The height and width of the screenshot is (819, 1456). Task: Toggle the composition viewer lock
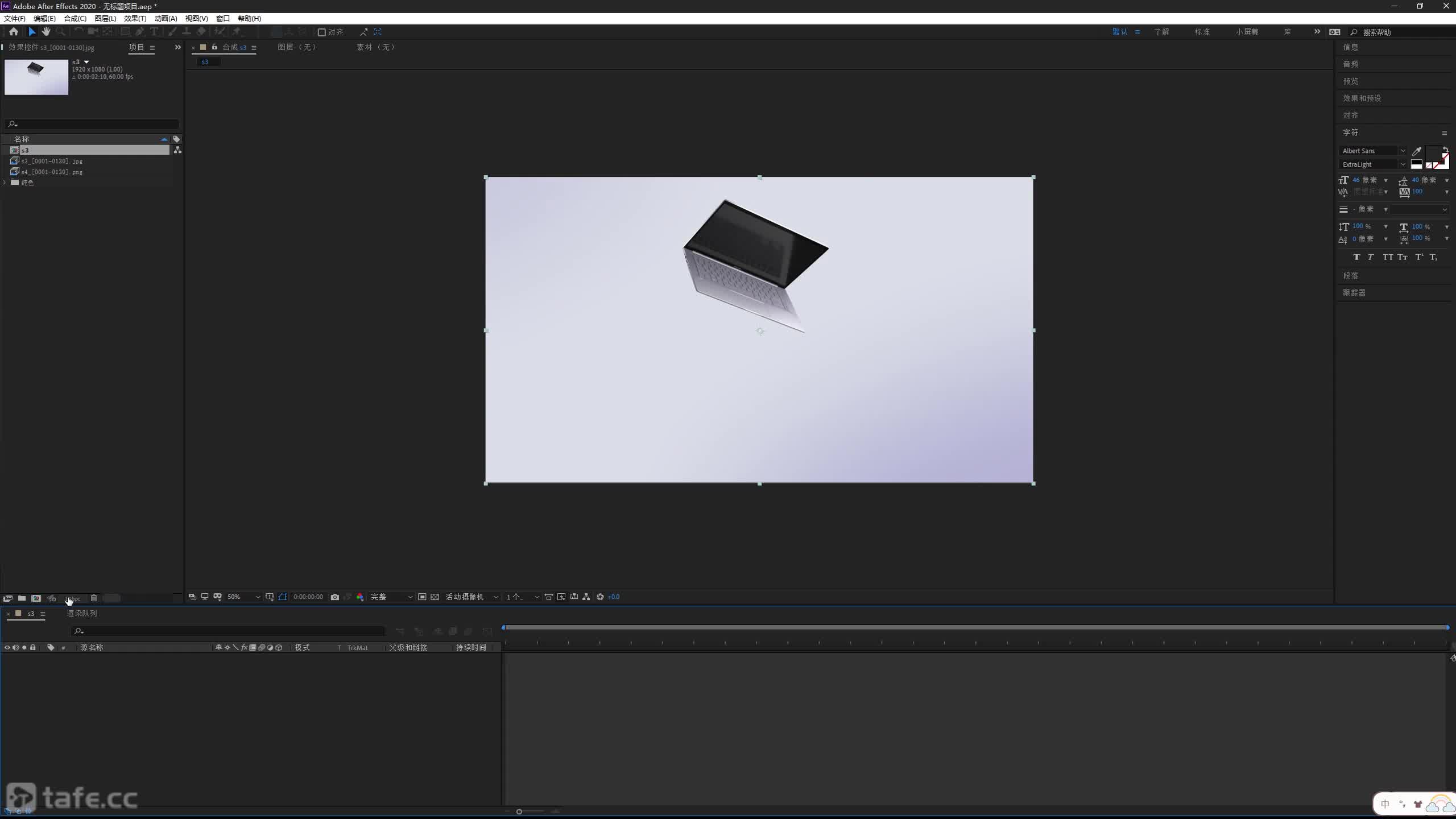(x=214, y=47)
